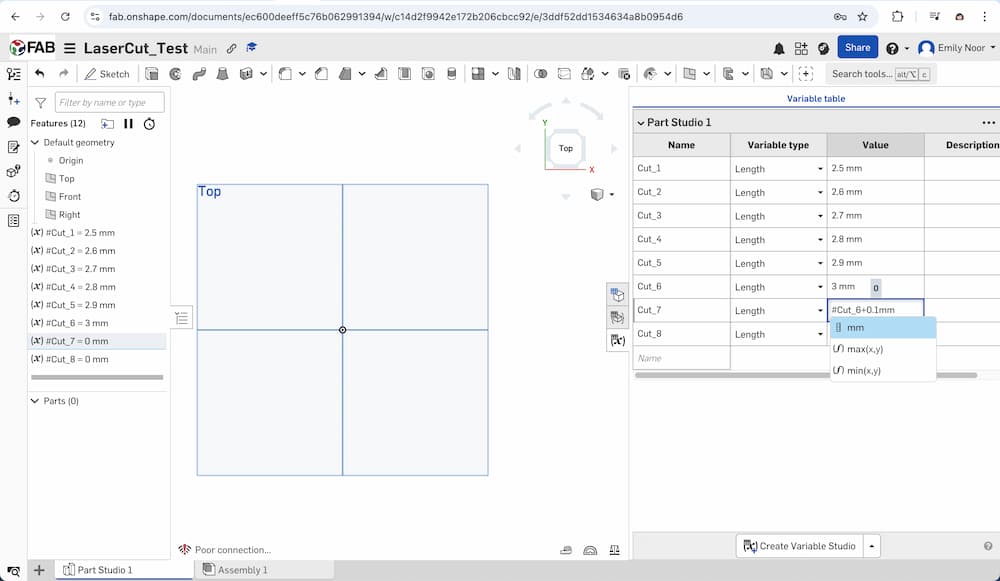Select the Draft tool
This screenshot has height=581, width=1000.
tap(345, 74)
